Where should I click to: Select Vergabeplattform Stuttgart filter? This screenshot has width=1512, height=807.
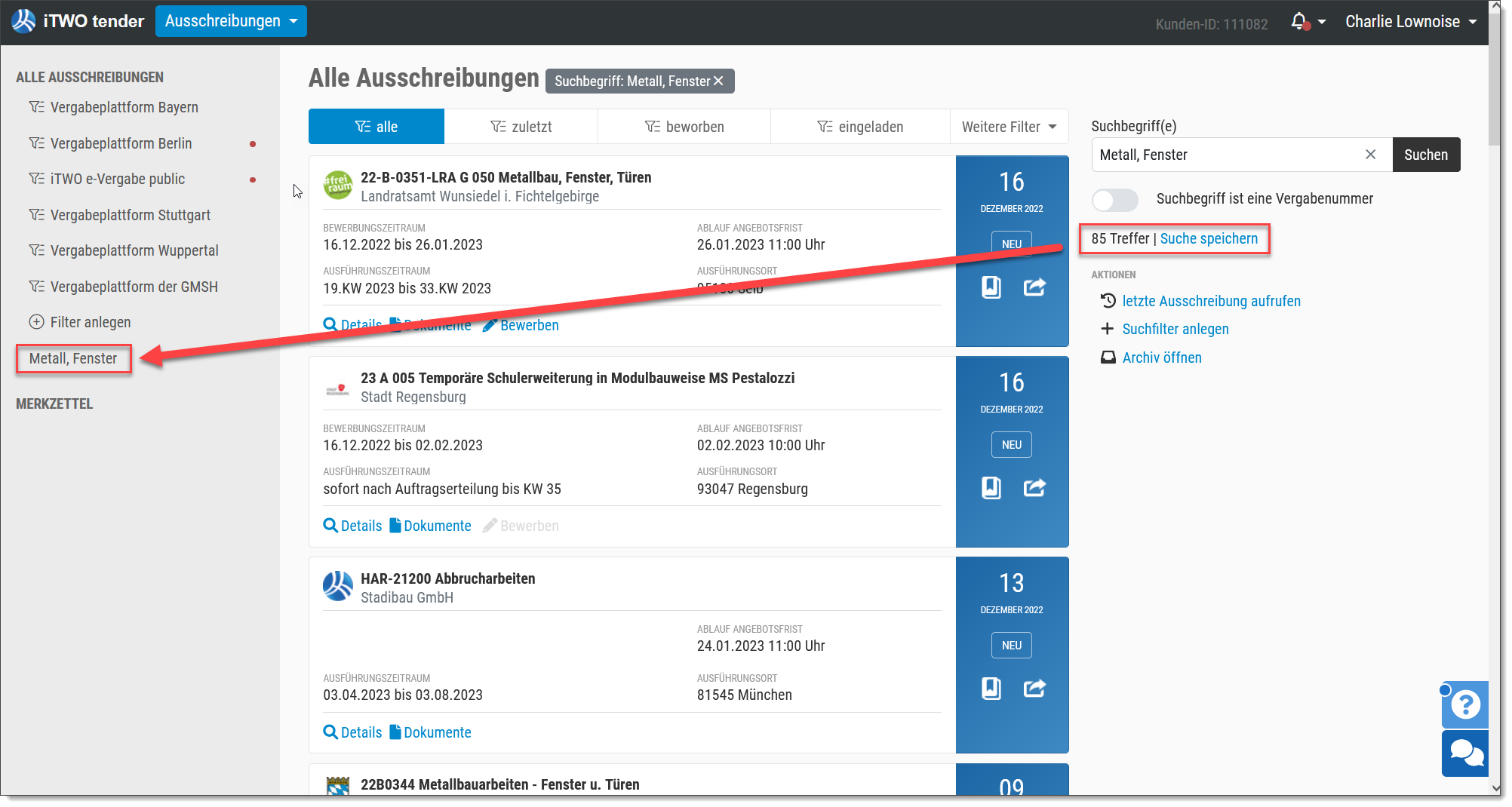[x=131, y=215]
